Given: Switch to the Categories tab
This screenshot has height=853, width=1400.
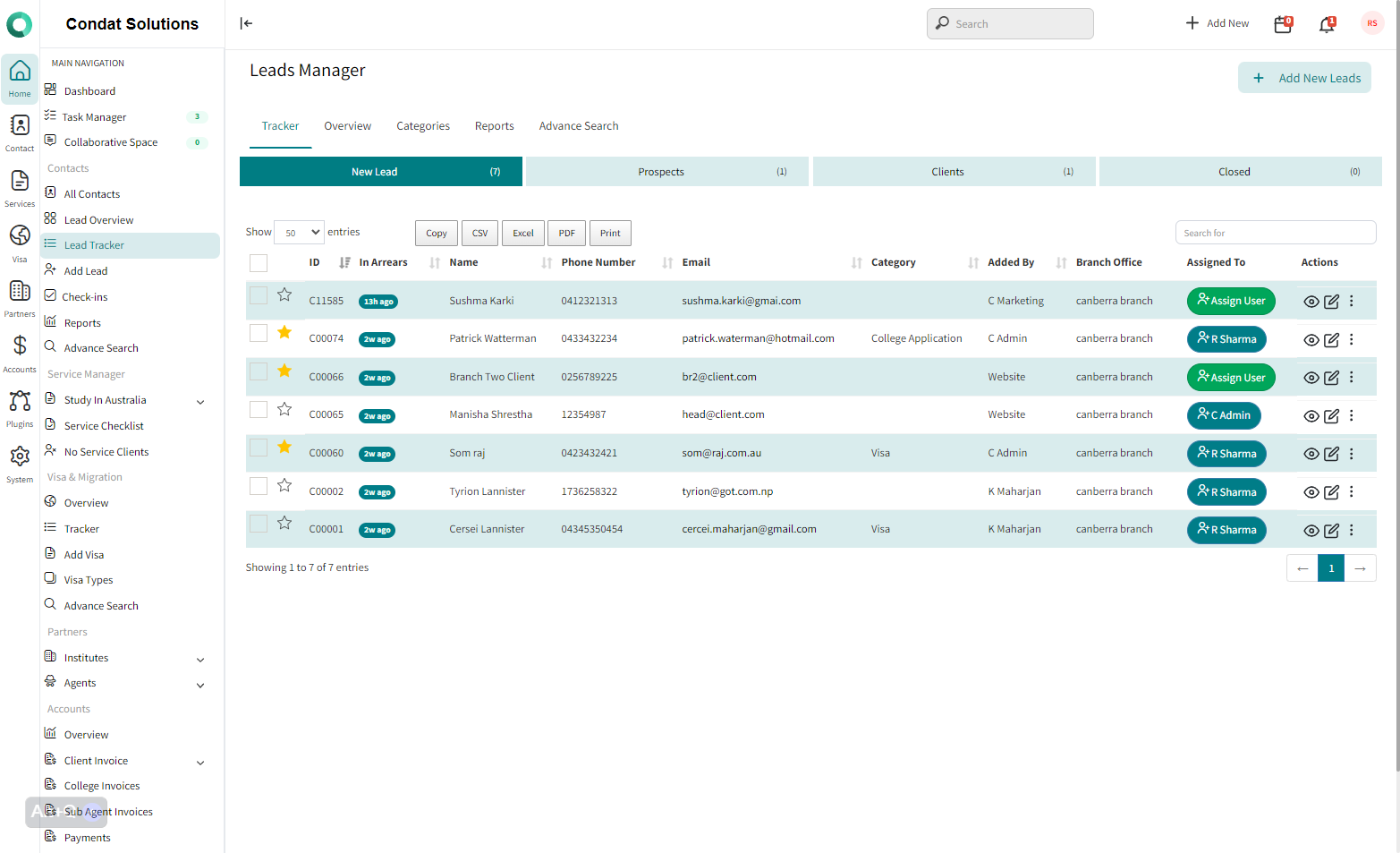Looking at the screenshot, I should 423,126.
